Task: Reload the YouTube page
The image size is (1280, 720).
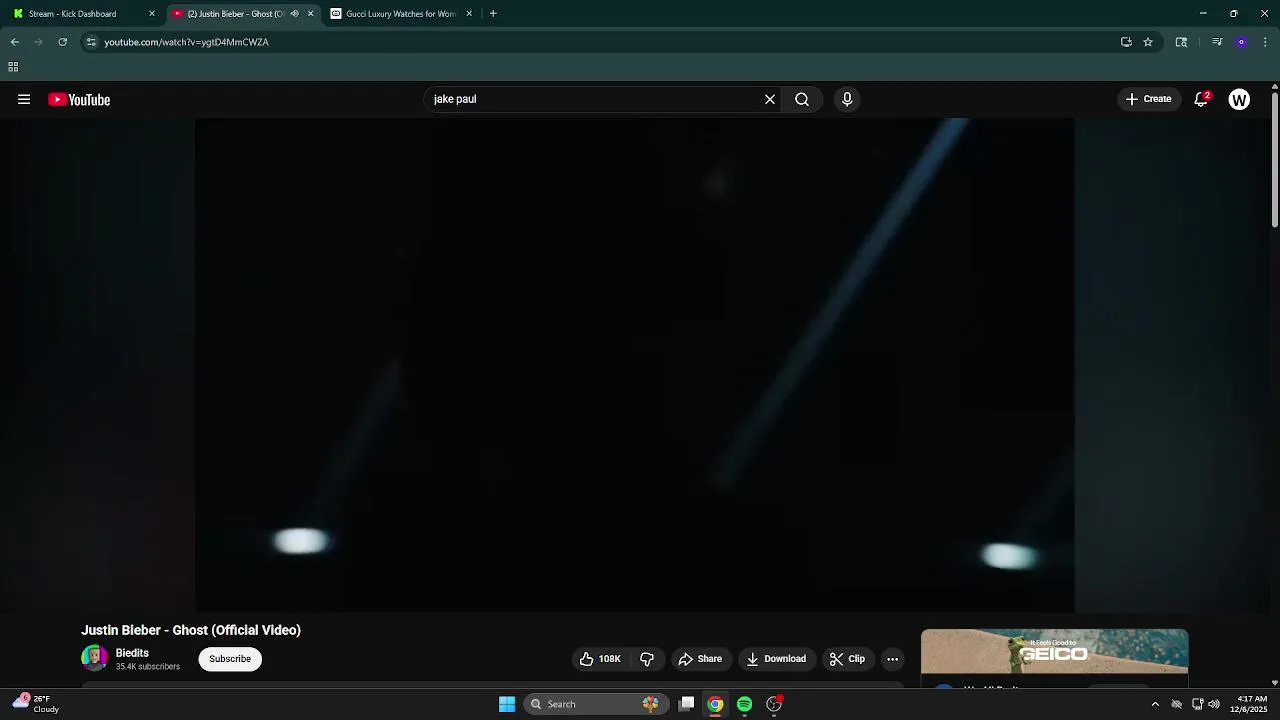Action: click(x=62, y=42)
